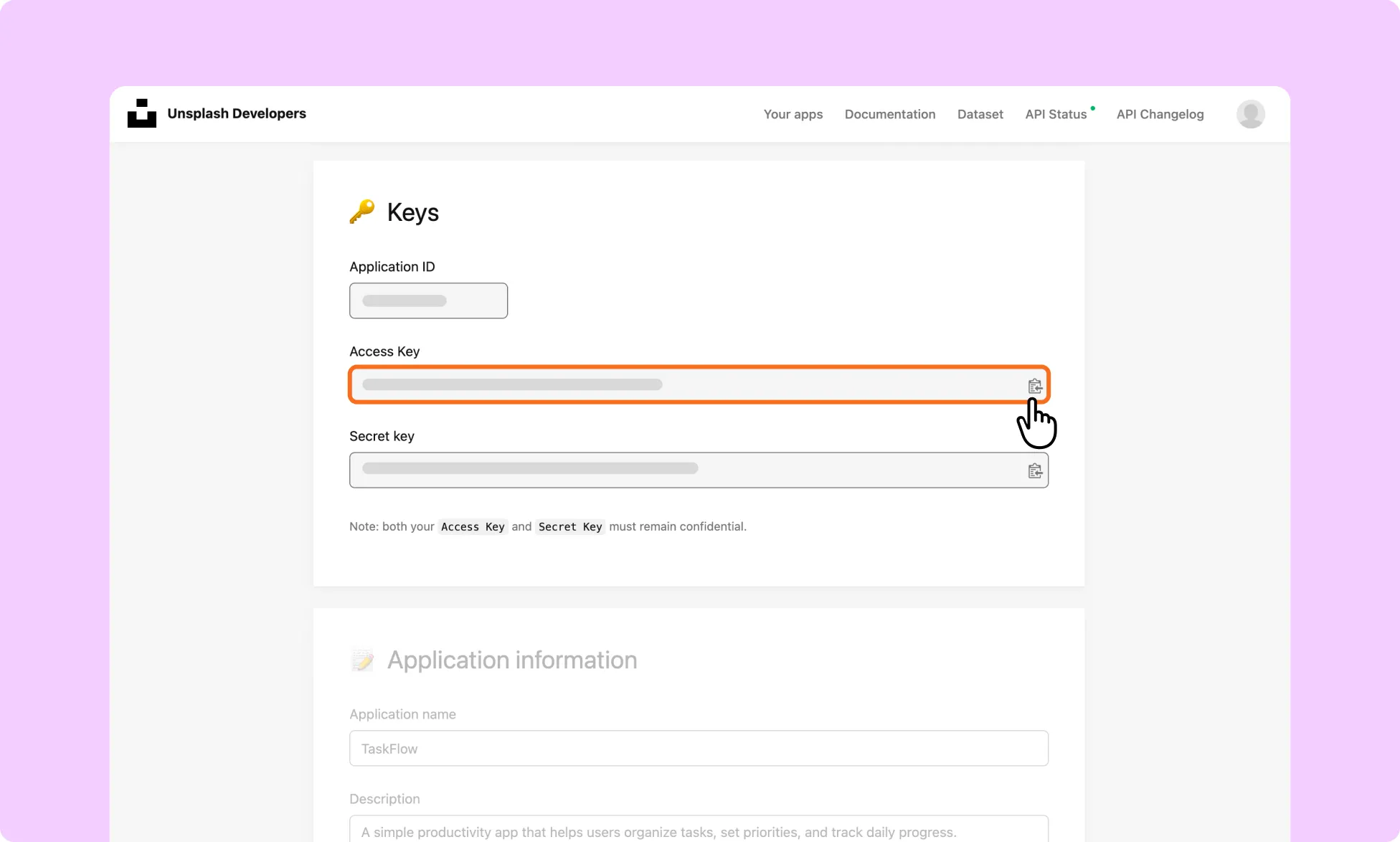The height and width of the screenshot is (842, 1400).
Task: Open the Dataset page
Action: pyautogui.click(x=980, y=114)
